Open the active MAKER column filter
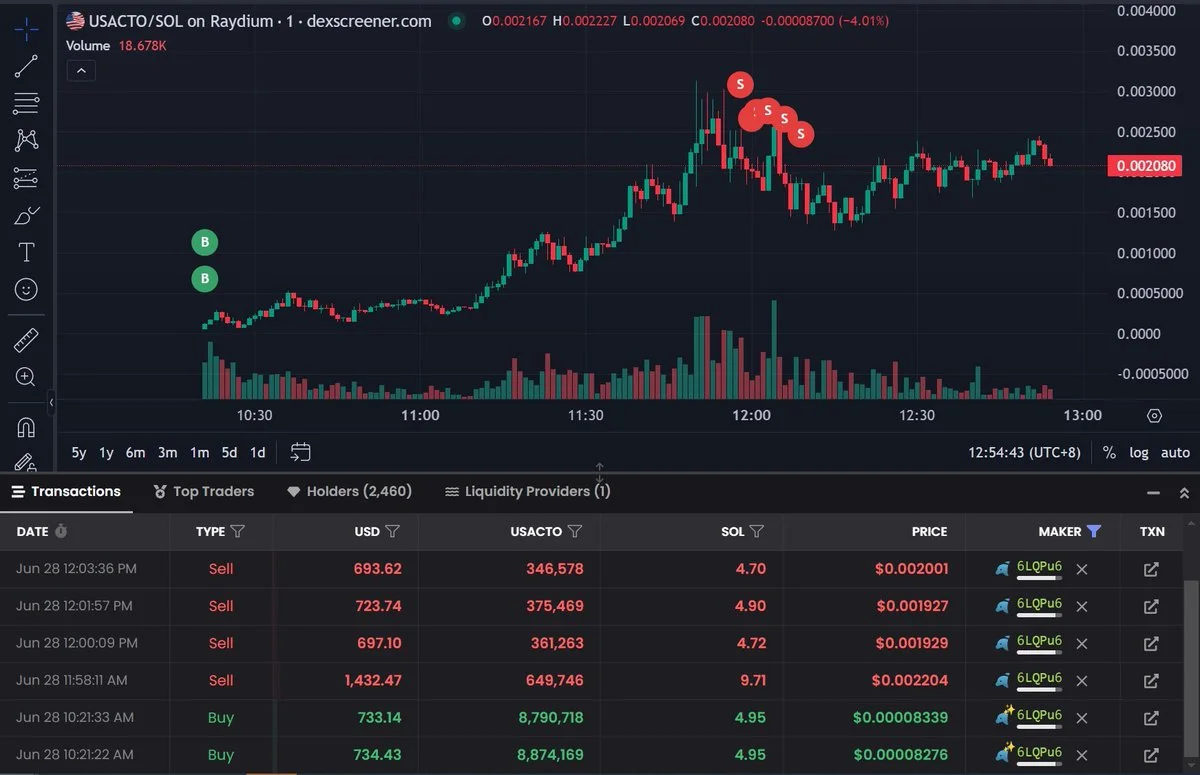Image resolution: width=1200 pixels, height=775 pixels. [x=1094, y=531]
